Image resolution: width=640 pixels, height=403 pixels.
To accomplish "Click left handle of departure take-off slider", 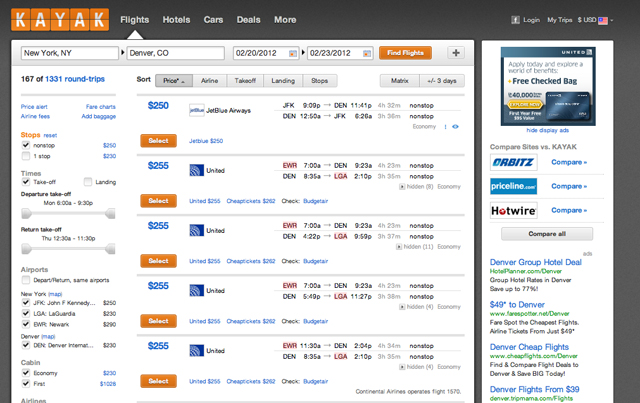I will (x=26, y=213).
